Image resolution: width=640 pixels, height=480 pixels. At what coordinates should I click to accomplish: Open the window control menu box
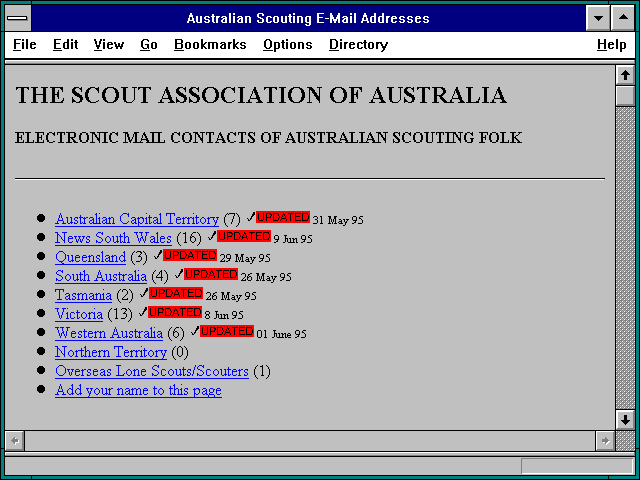point(18,18)
